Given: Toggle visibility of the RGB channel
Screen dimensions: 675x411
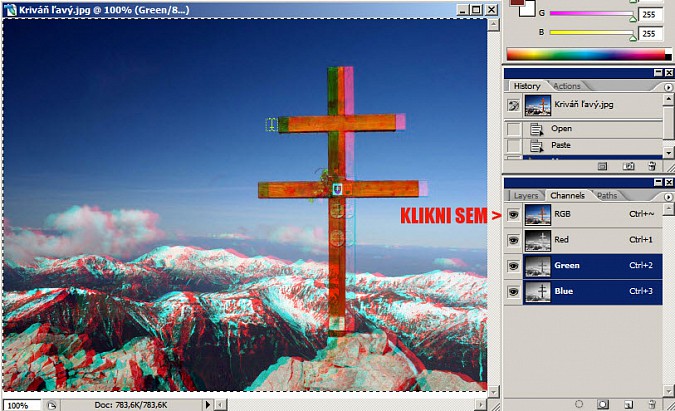Looking at the screenshot, I should (x=513, y=215).
